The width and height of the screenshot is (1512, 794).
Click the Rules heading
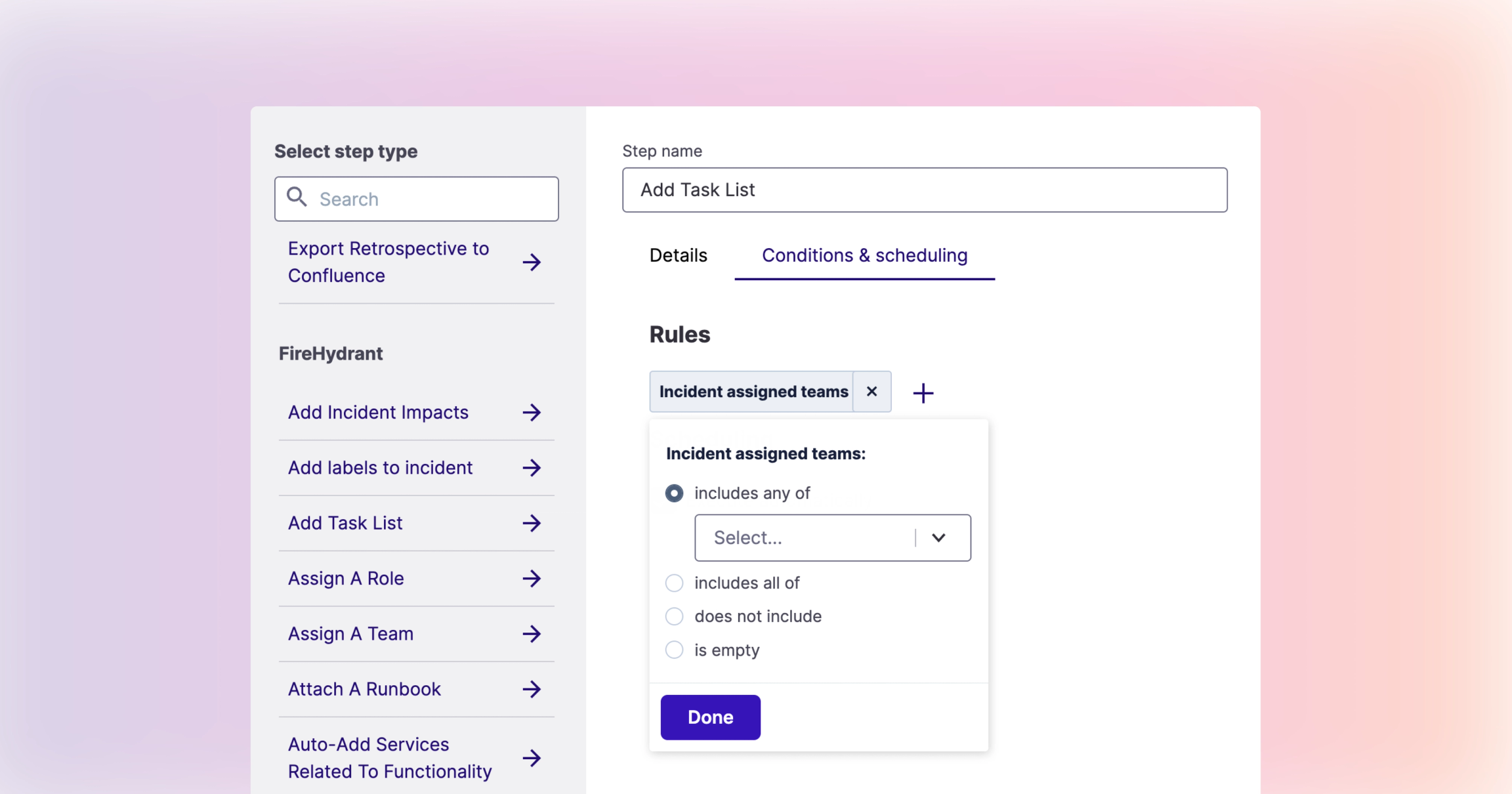[680, 335]
